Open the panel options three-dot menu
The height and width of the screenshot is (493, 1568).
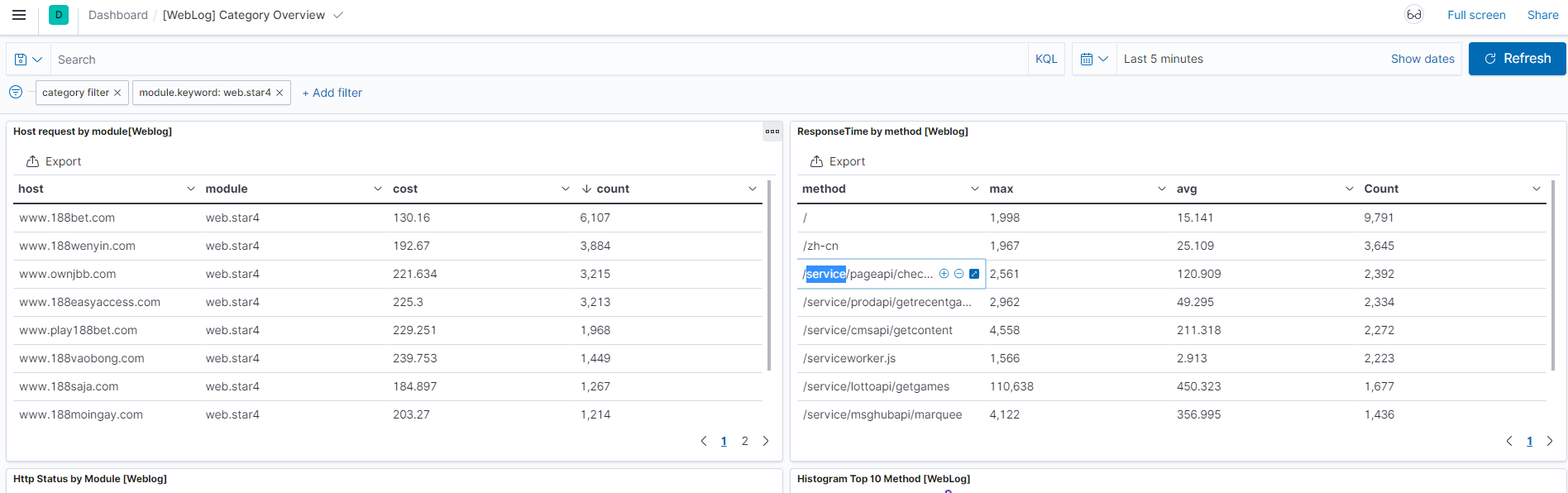772,132
